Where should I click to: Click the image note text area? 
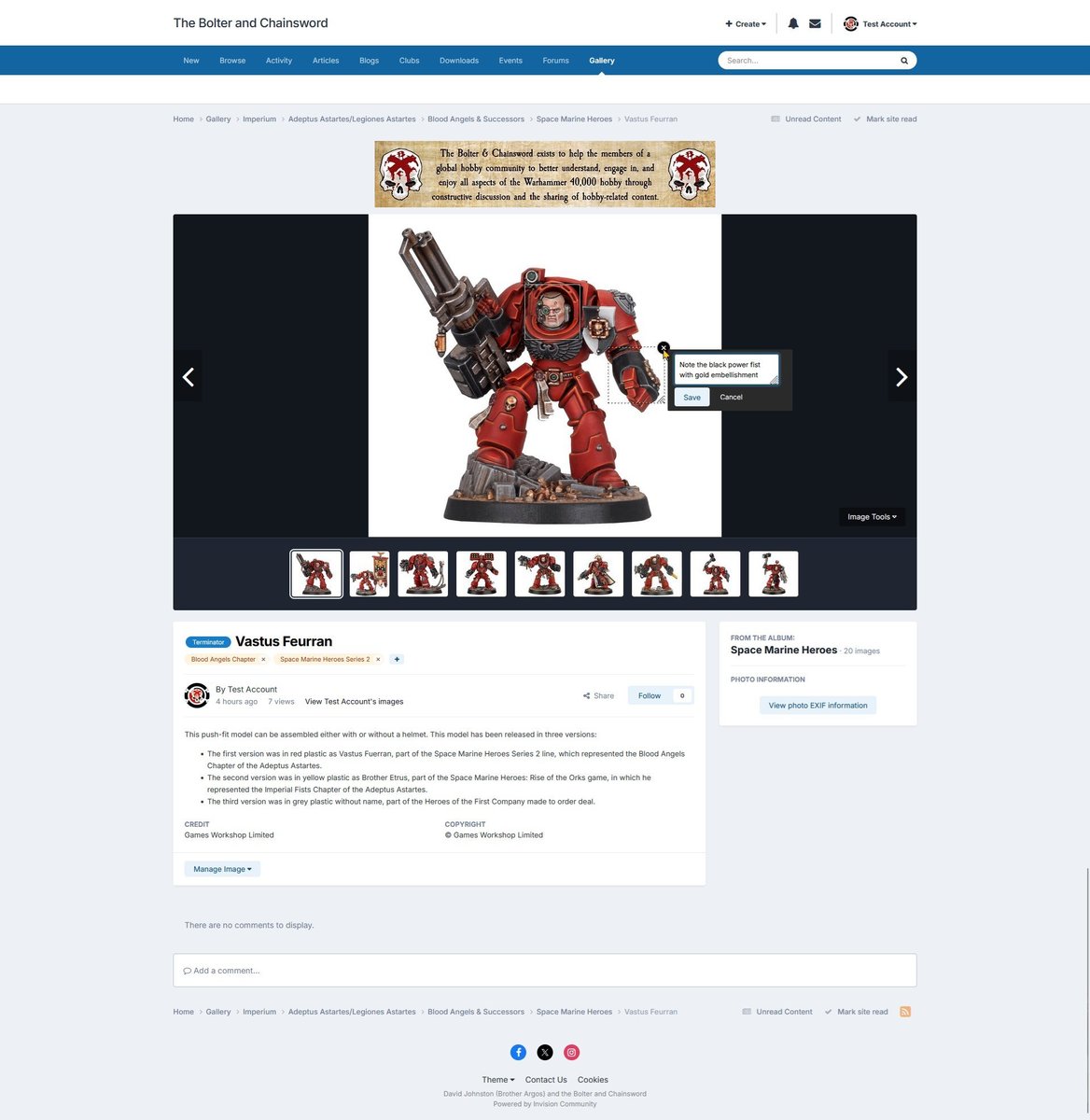(726, 370)
